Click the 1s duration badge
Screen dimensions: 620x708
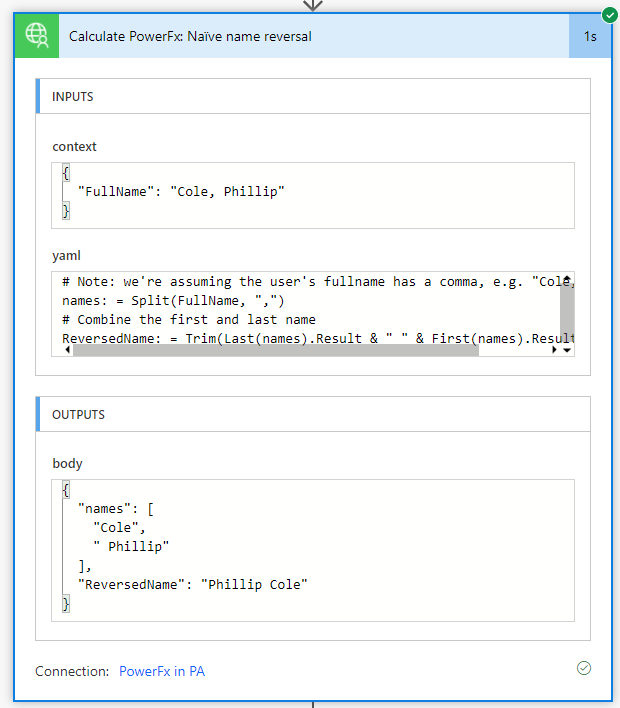[x=590, y=36]
